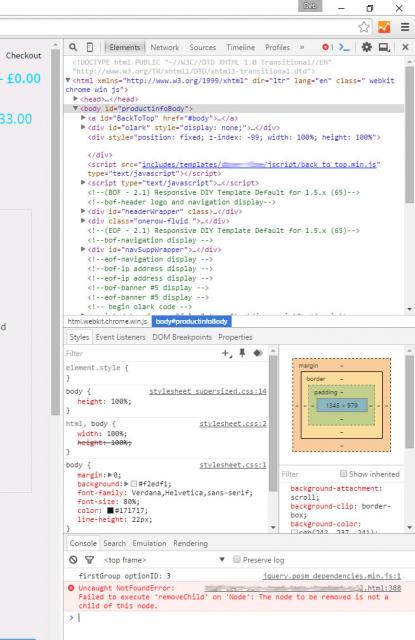Collapse the html root node
This screenshot has width=415, height=640.
(x=68, y=80)
